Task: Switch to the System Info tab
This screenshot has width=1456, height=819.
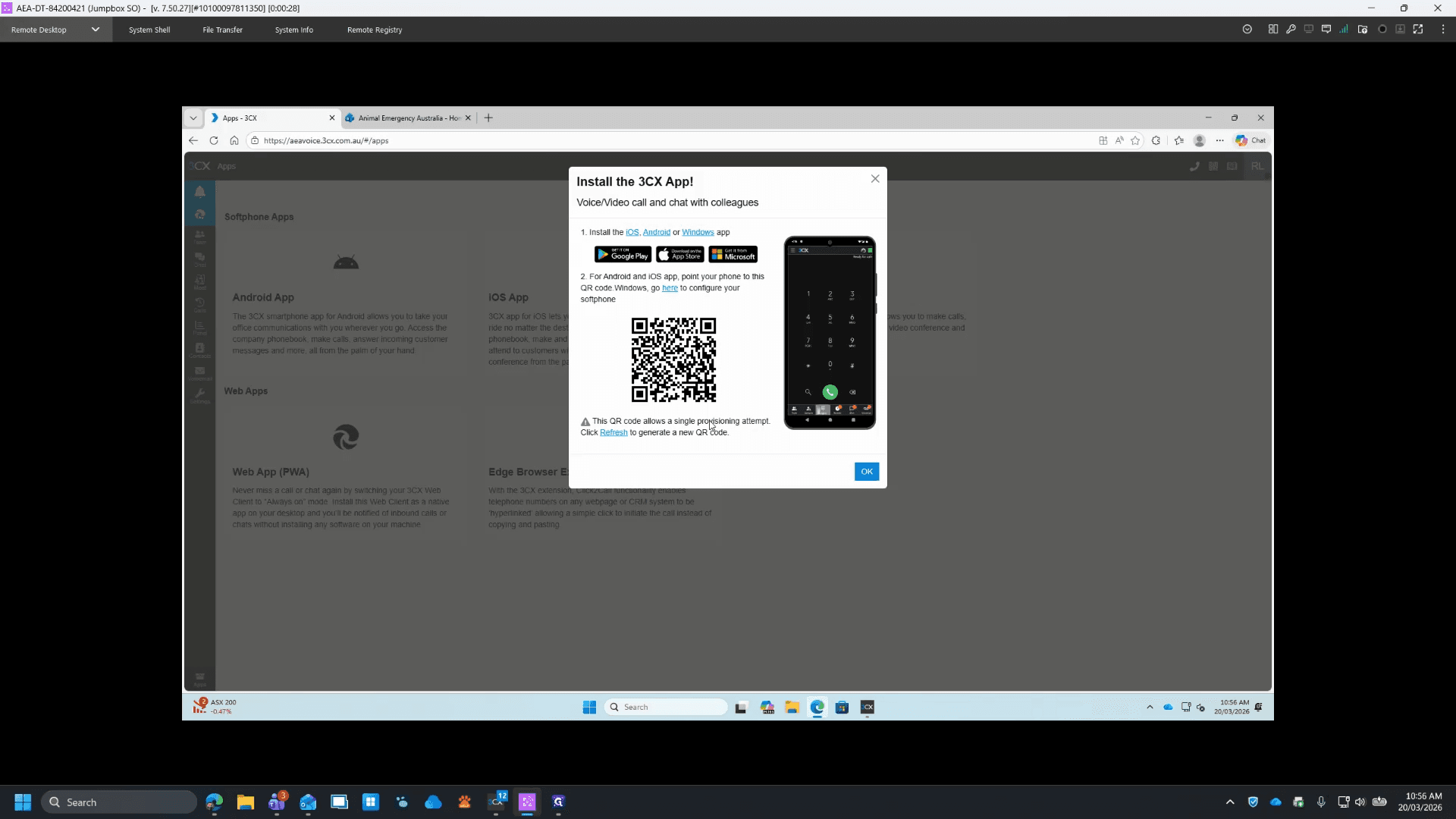Action: coord(293,30)
